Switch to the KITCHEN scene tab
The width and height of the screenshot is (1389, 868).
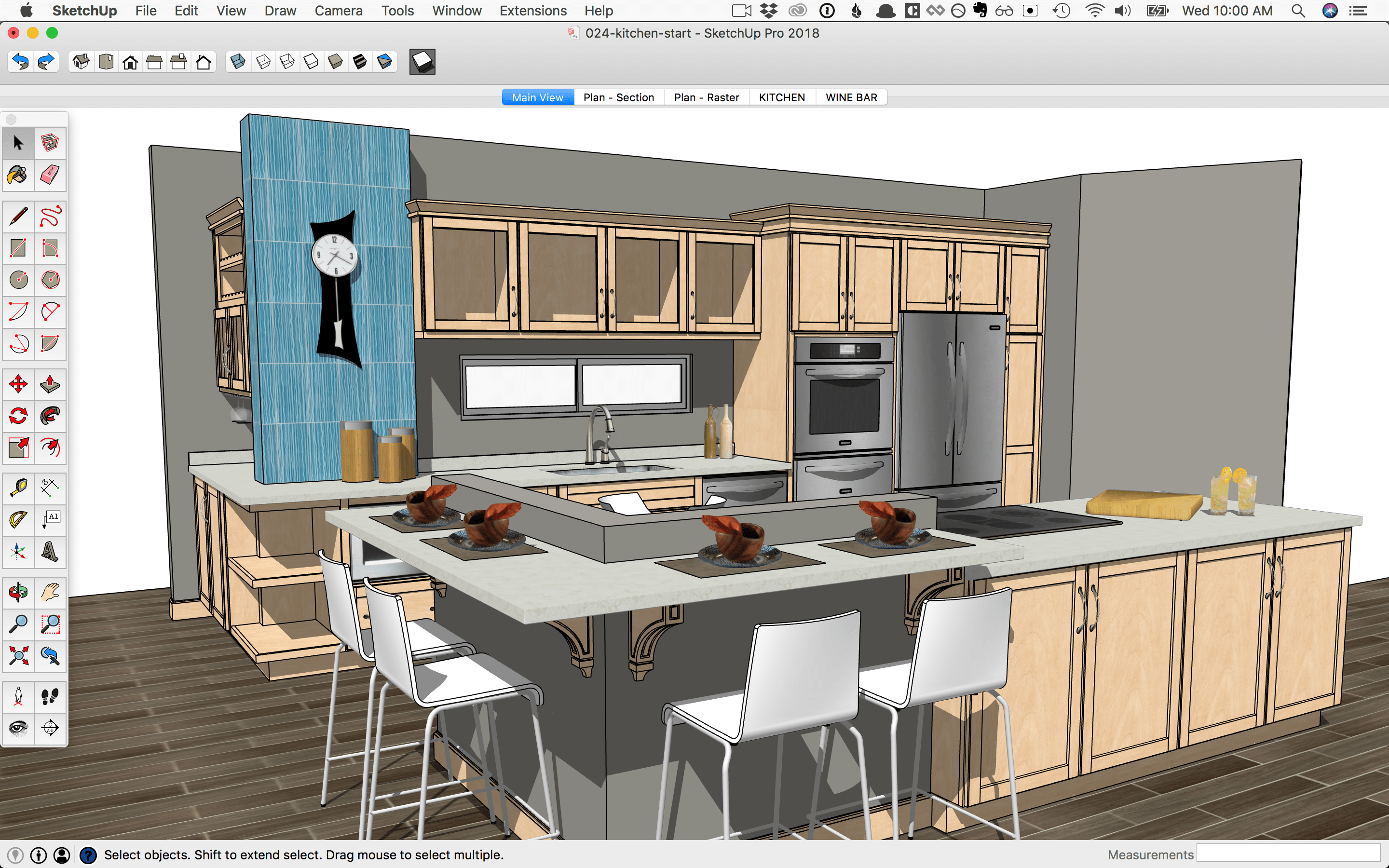click(x=782, y=97)
